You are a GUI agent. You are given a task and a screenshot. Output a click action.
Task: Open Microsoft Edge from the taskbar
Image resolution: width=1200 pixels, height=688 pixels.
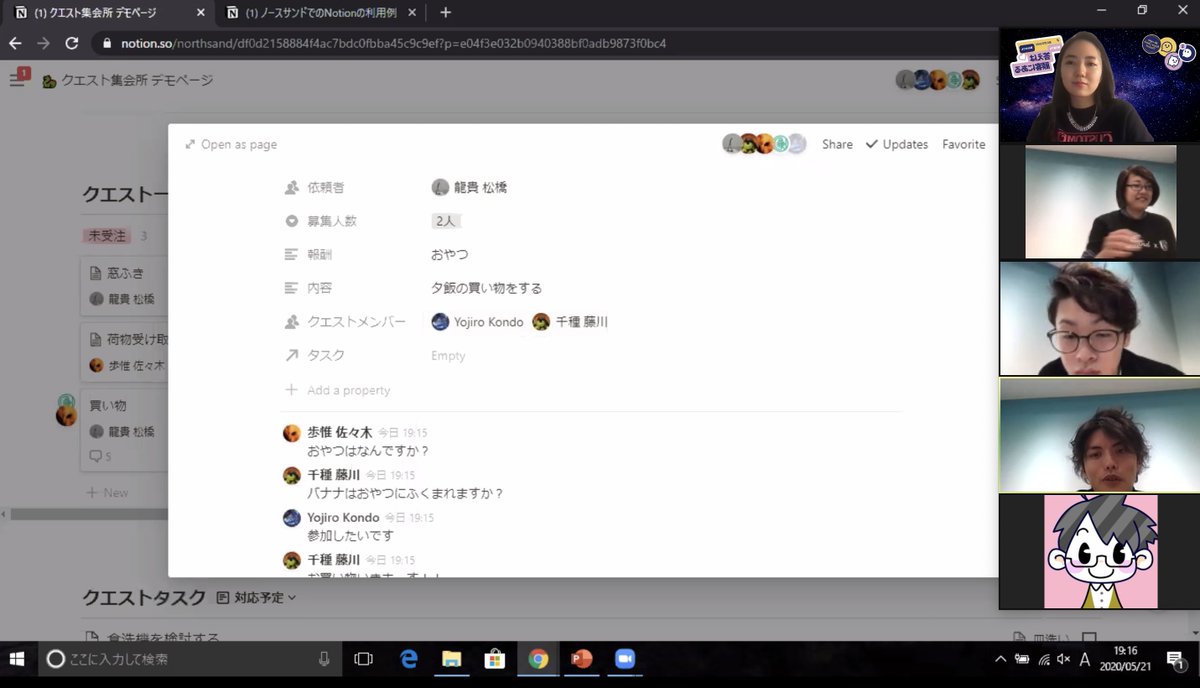409,659
